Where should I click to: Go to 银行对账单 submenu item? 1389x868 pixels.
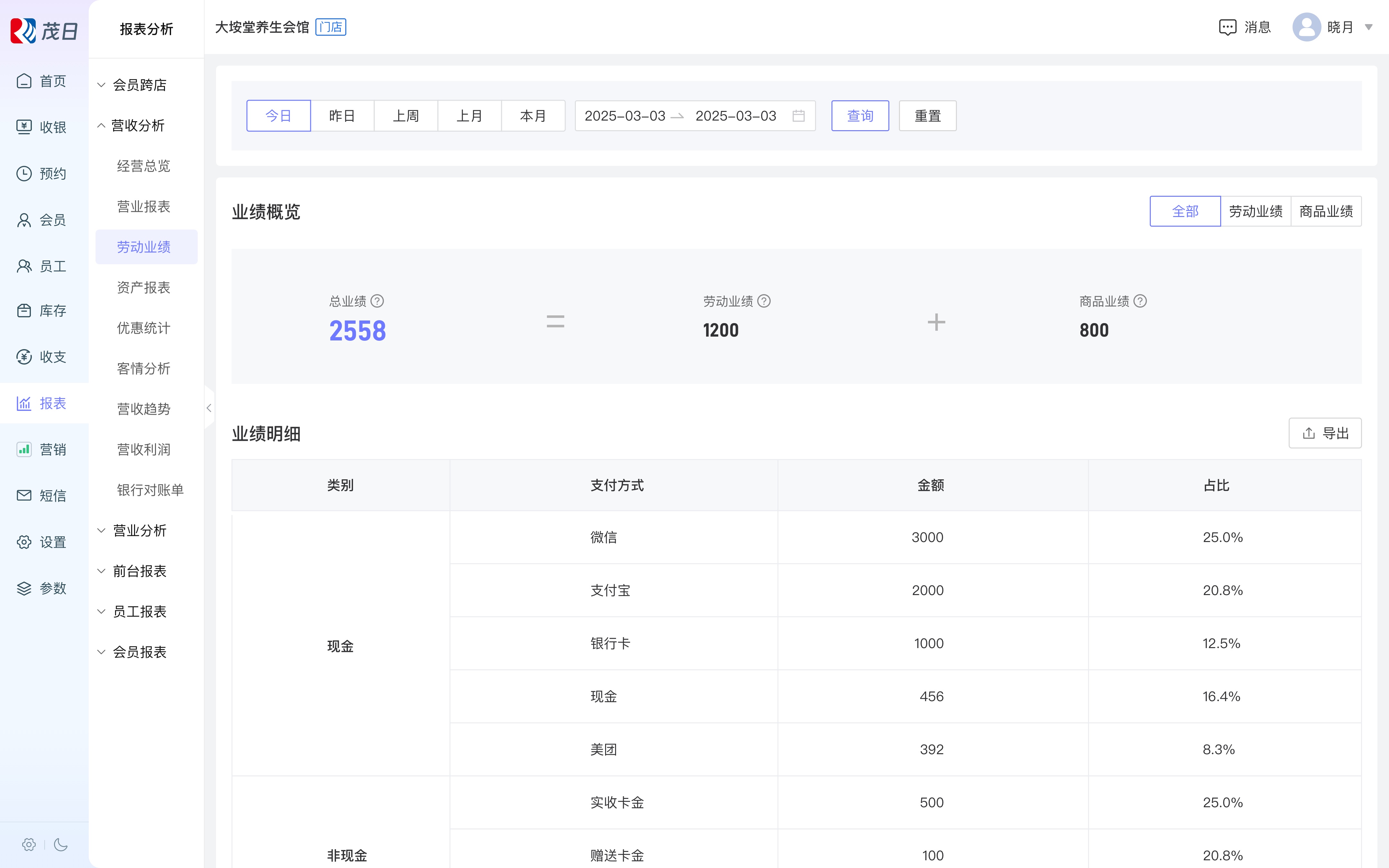(x=150, y=490)
